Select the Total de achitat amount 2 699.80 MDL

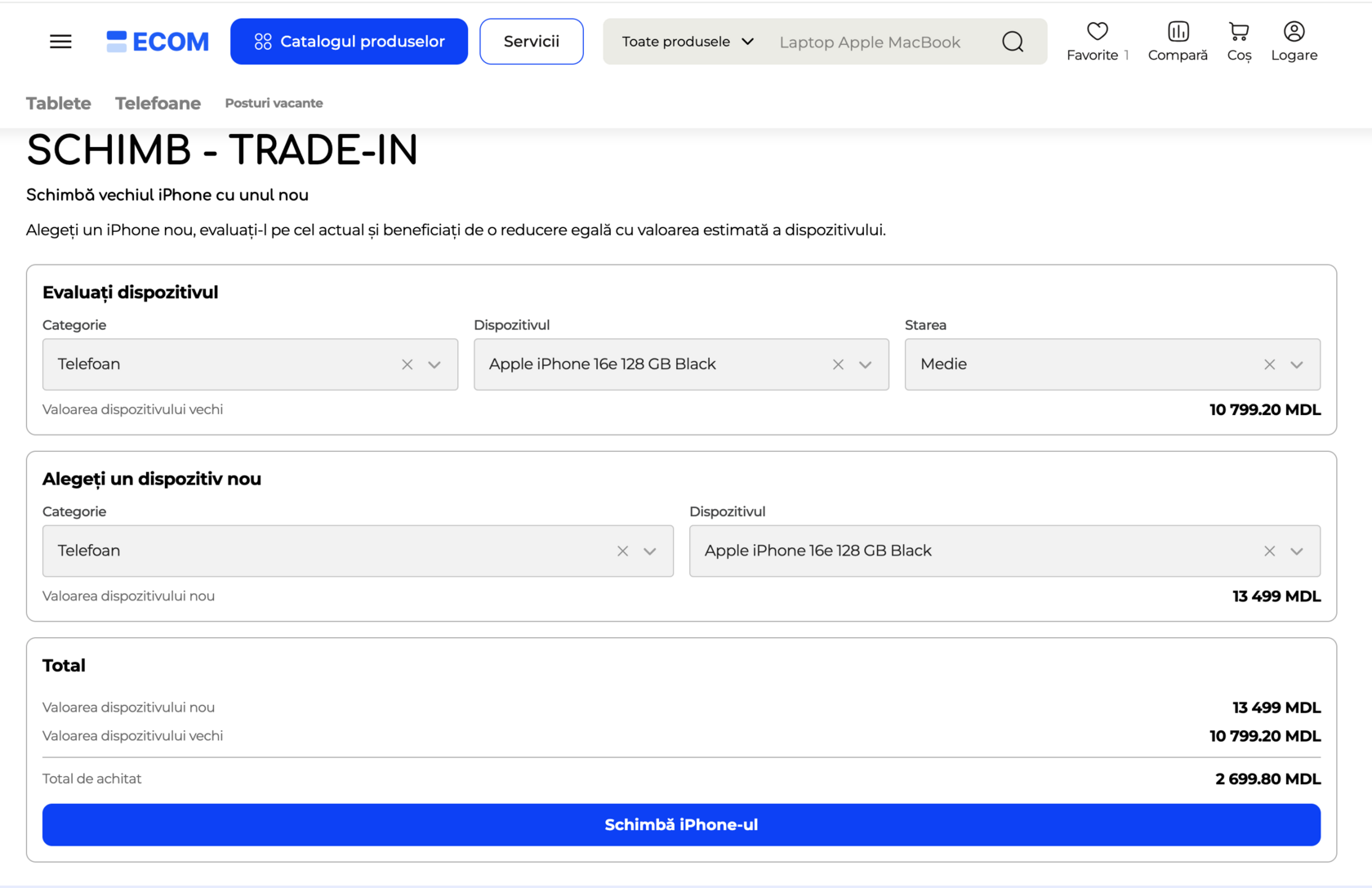pyautogui.click(x=1267, y=779)
